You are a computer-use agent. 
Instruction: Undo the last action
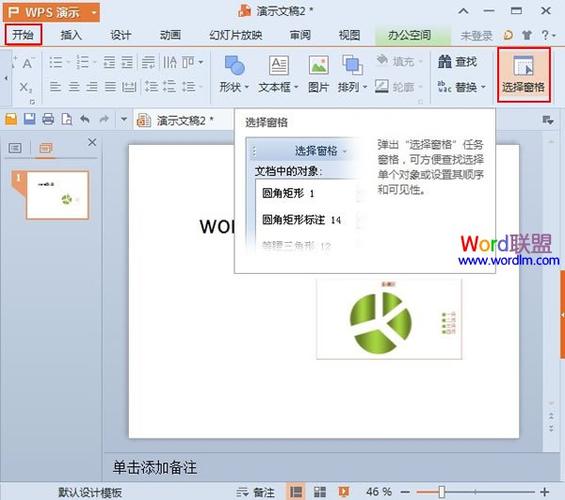(x=85, y=119)
